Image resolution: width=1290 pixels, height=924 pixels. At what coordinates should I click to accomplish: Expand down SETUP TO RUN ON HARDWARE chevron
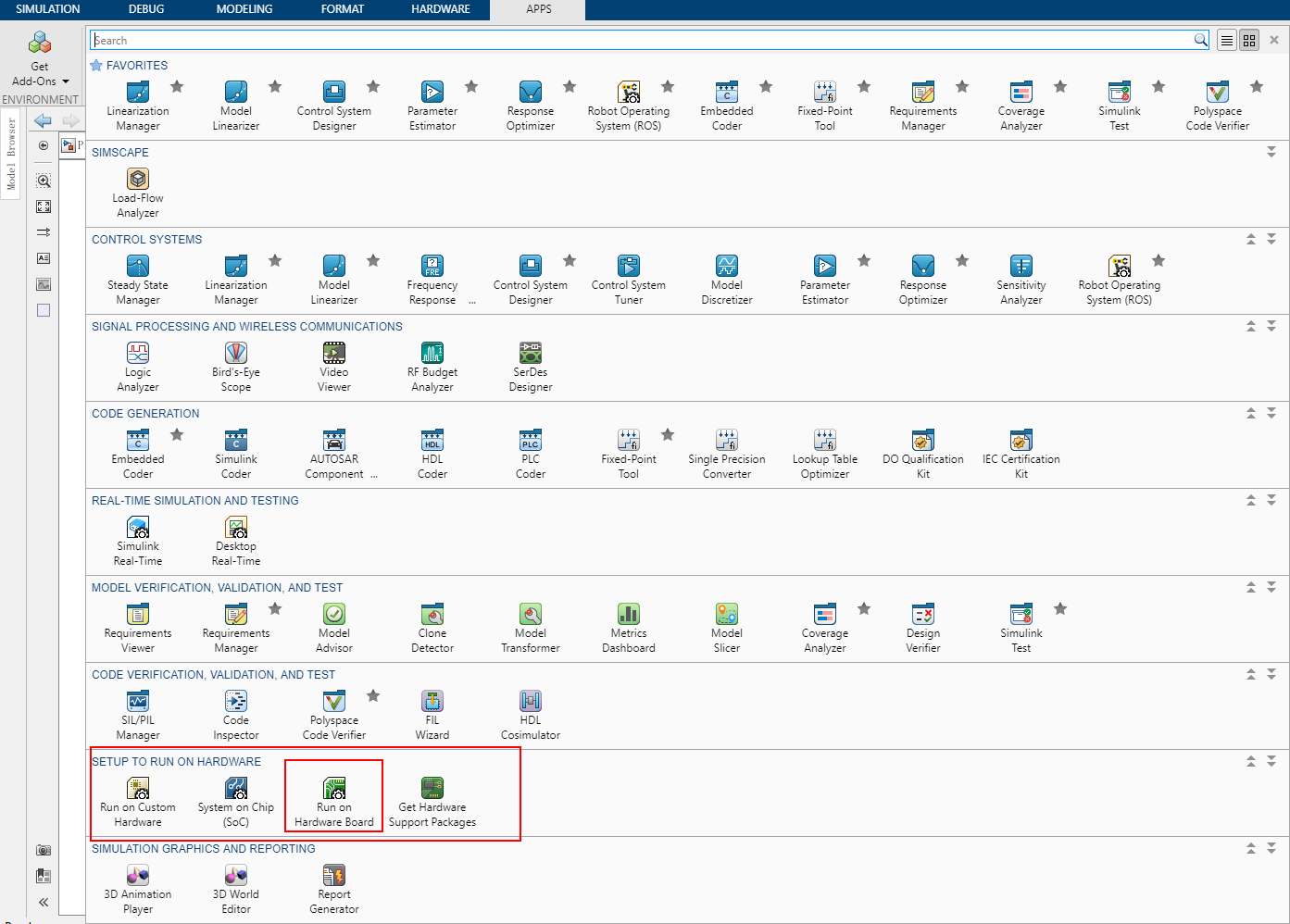pos(1271,761)
